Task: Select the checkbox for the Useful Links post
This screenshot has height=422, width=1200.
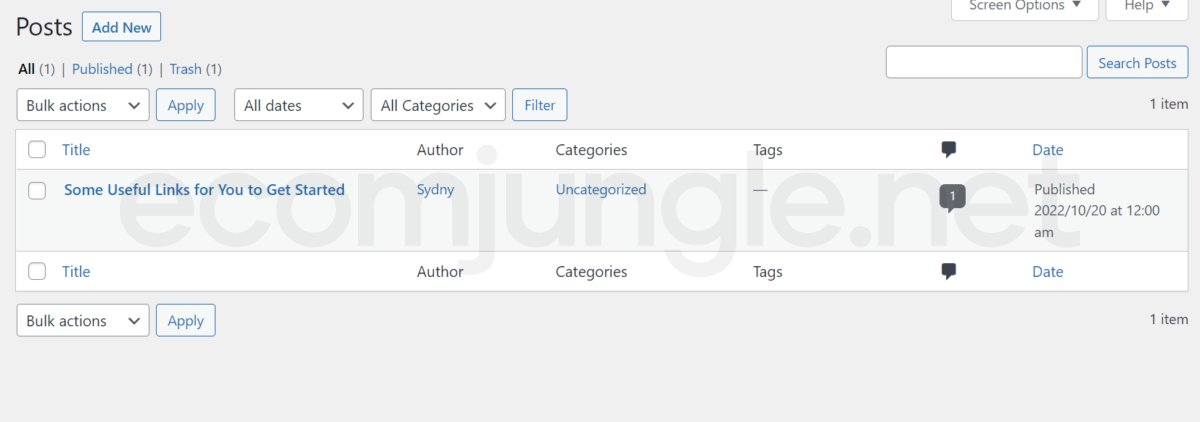Action: point(37,190)
